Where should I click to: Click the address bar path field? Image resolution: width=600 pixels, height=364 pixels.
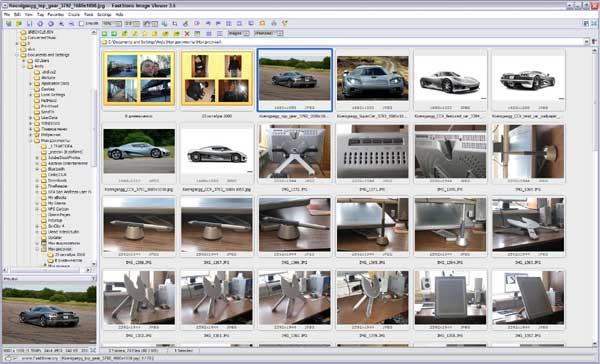tap(342, 42)
